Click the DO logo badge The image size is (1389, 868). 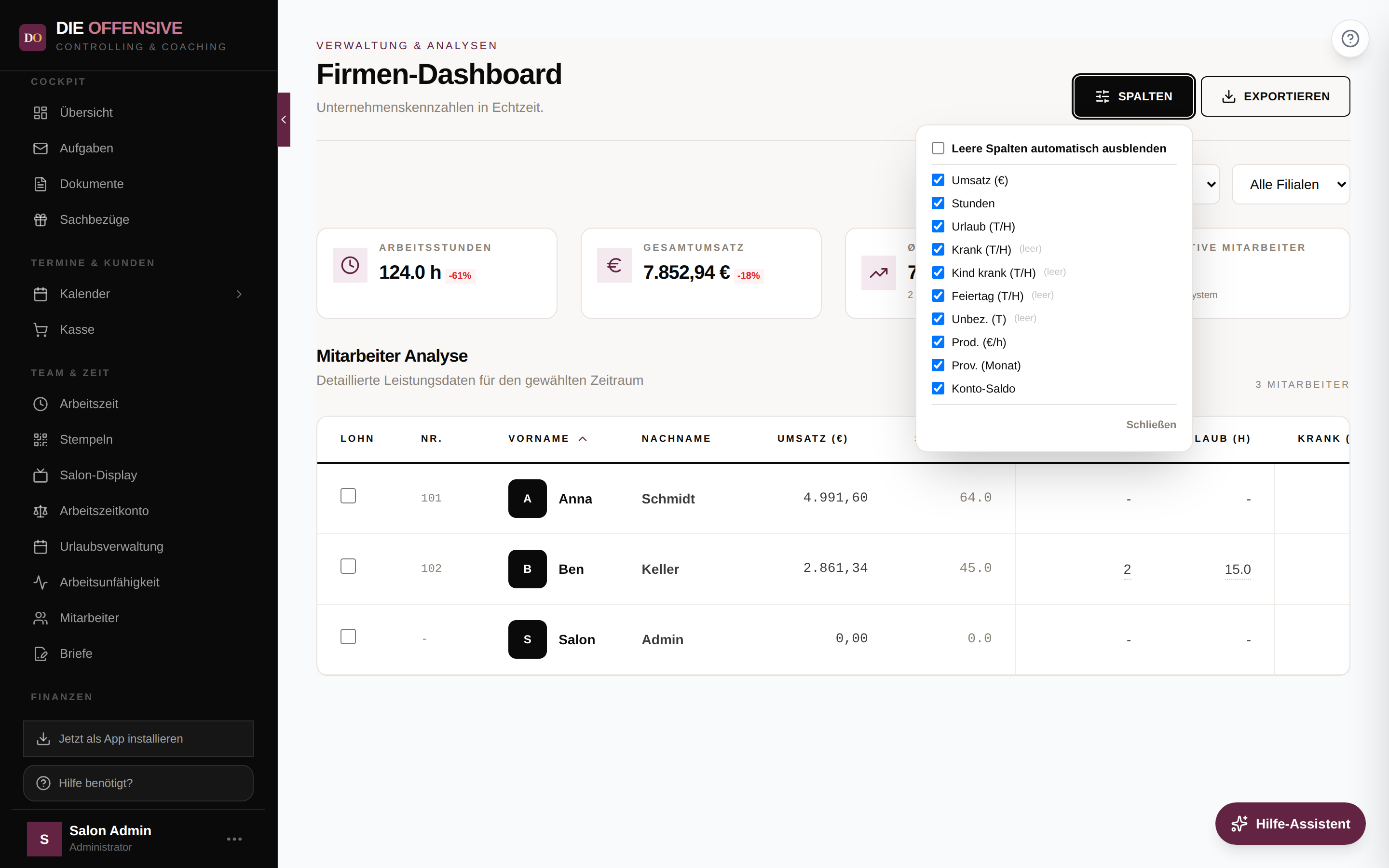pos(33,37)
